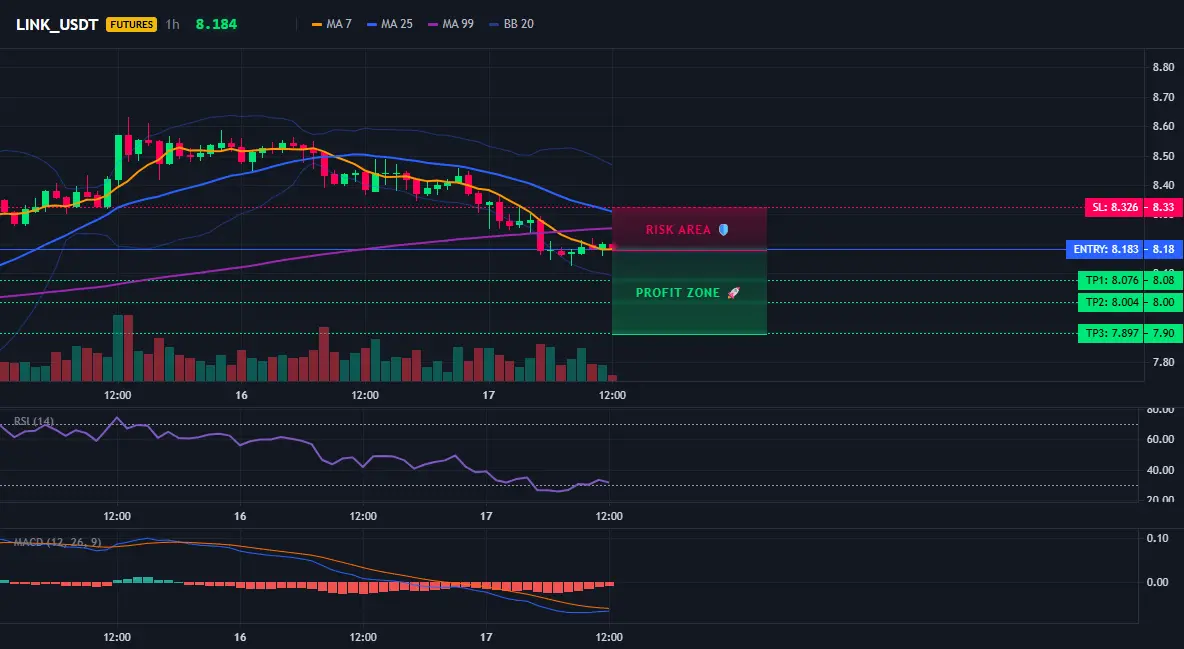Screen dimensions: 1184x649
Task: Click the MACD (12, 26, 9) indicator label
Action: (x=57, y=542)
